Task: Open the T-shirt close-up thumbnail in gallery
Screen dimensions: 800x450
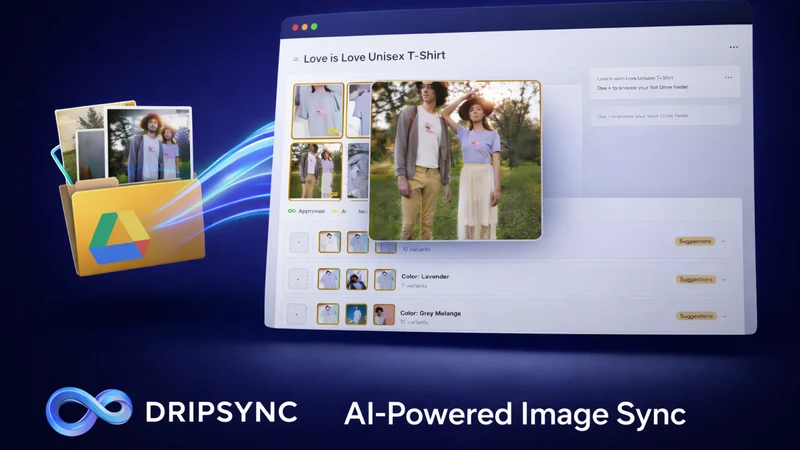Action: pos(317,111)
